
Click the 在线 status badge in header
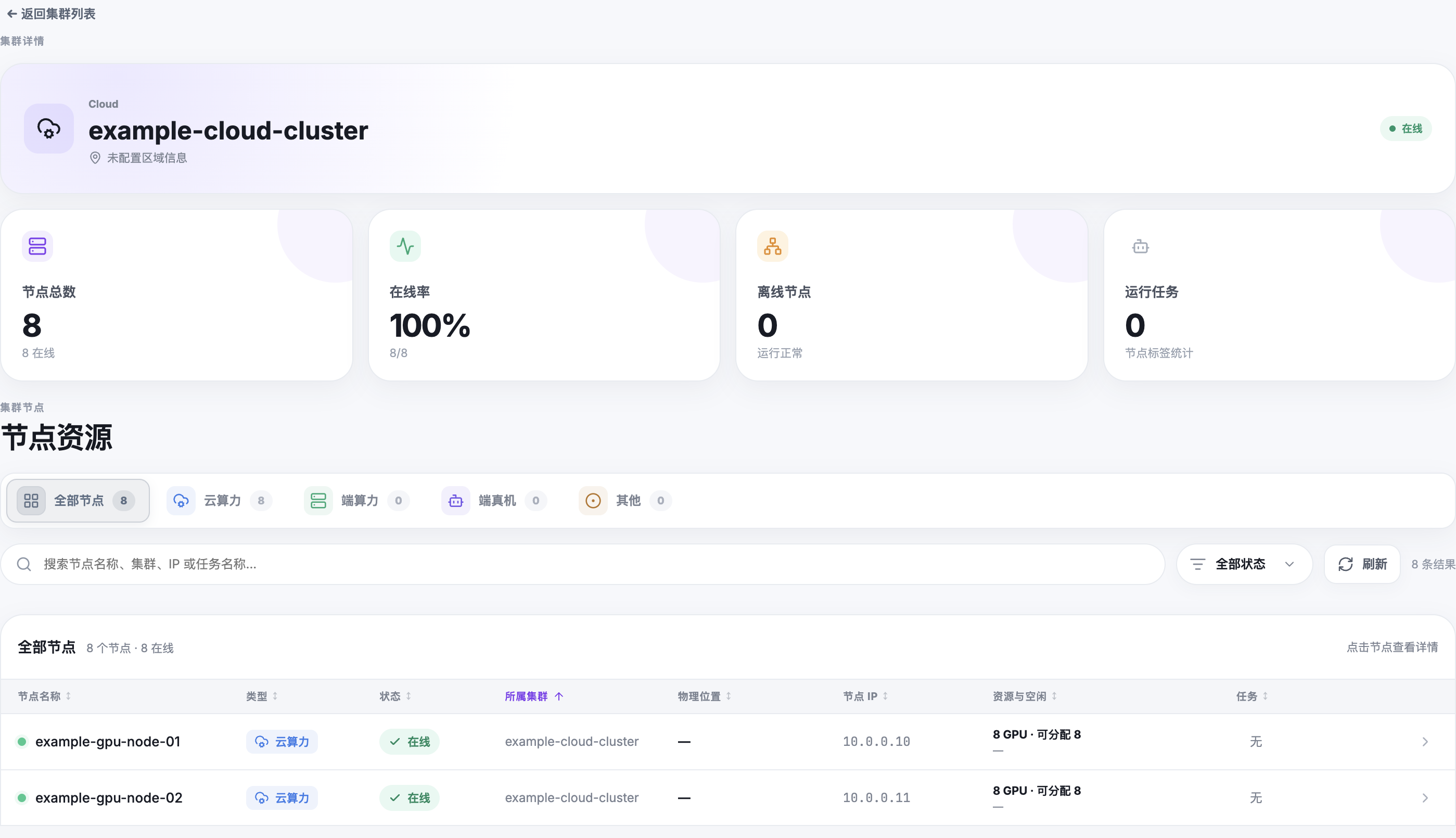[1406, 129]
